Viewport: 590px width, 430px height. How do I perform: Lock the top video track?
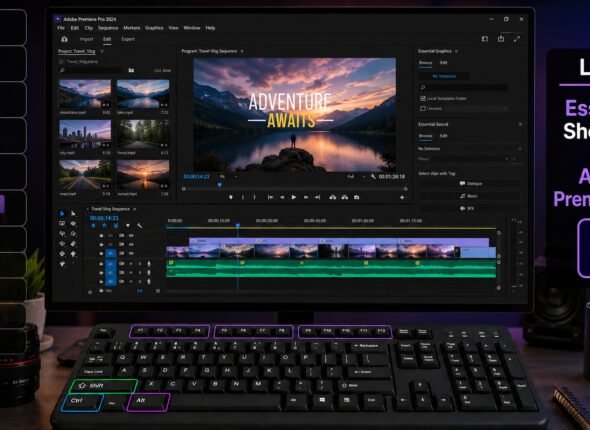(101, 236)
